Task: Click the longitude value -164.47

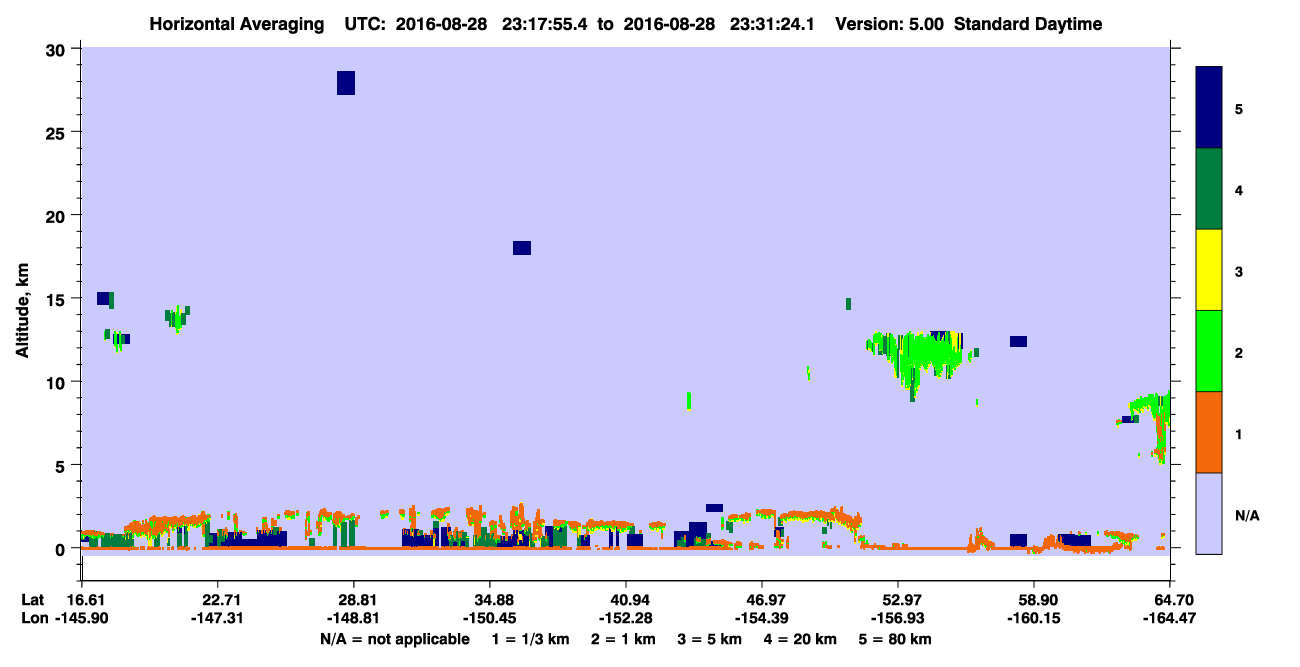Action: coord(1170,619)
